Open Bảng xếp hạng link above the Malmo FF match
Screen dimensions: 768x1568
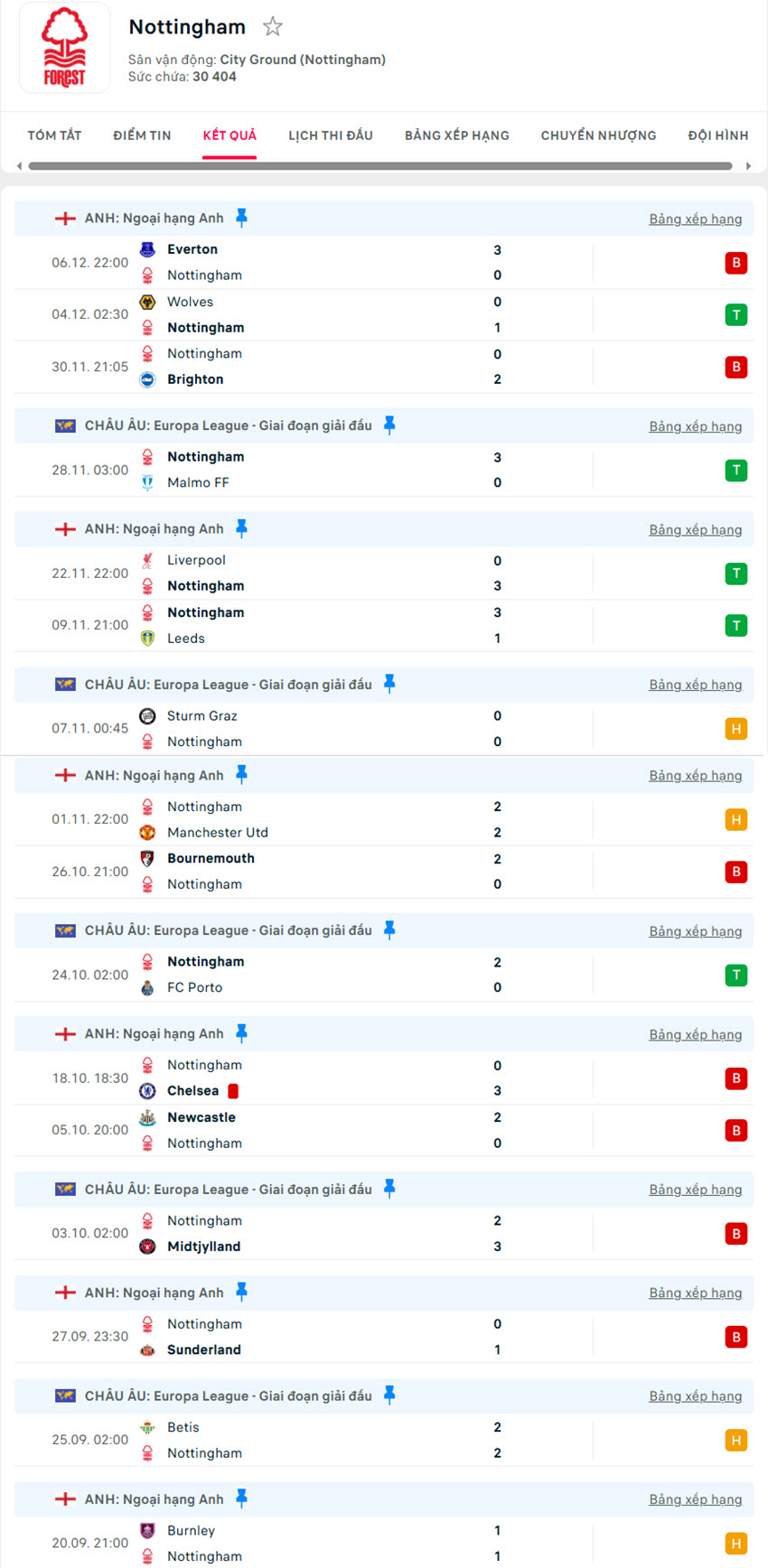point(695,426)
